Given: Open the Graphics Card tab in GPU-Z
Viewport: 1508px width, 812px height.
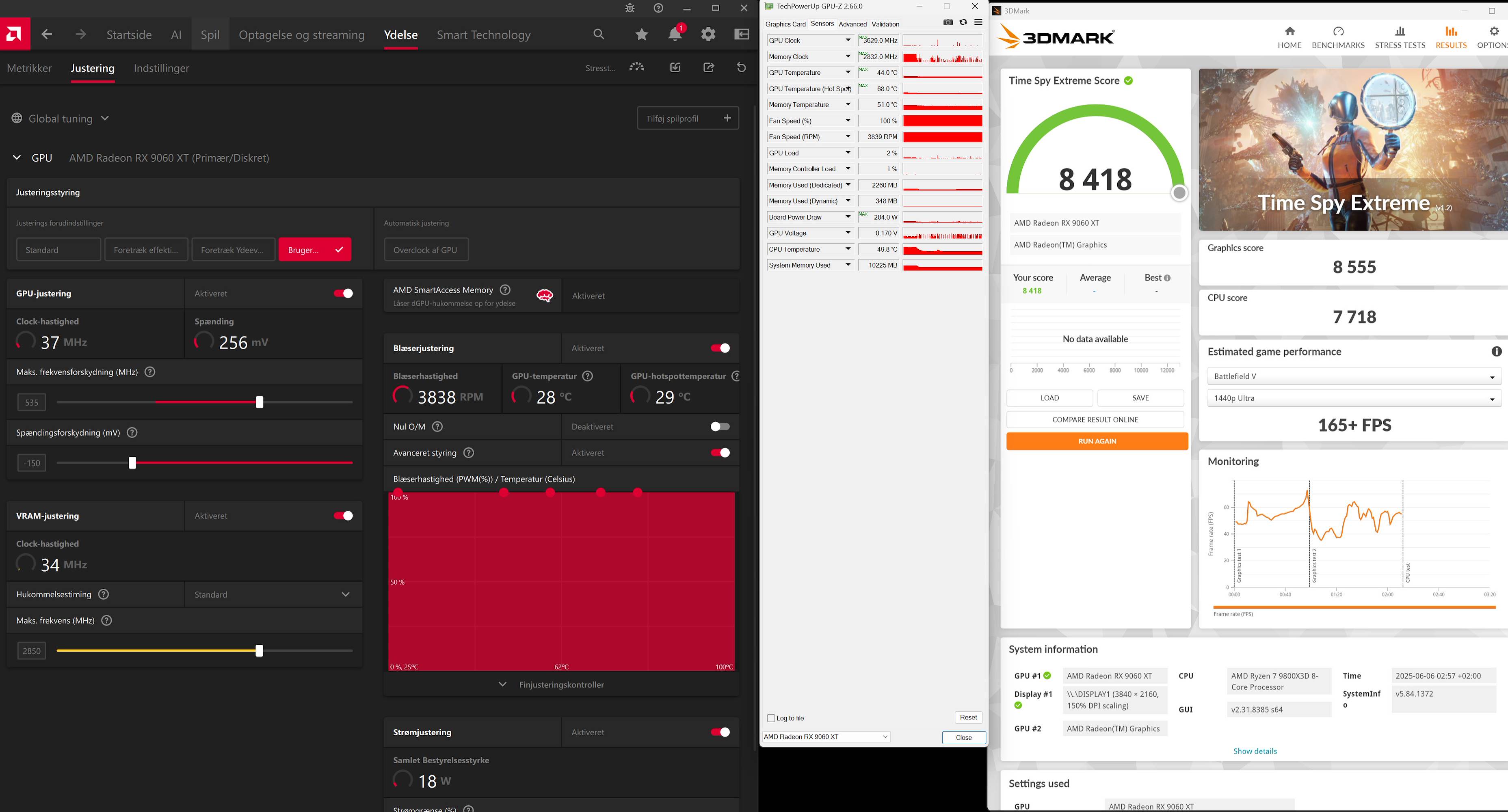Looking at the screenshot, I should tap(785, 24).
